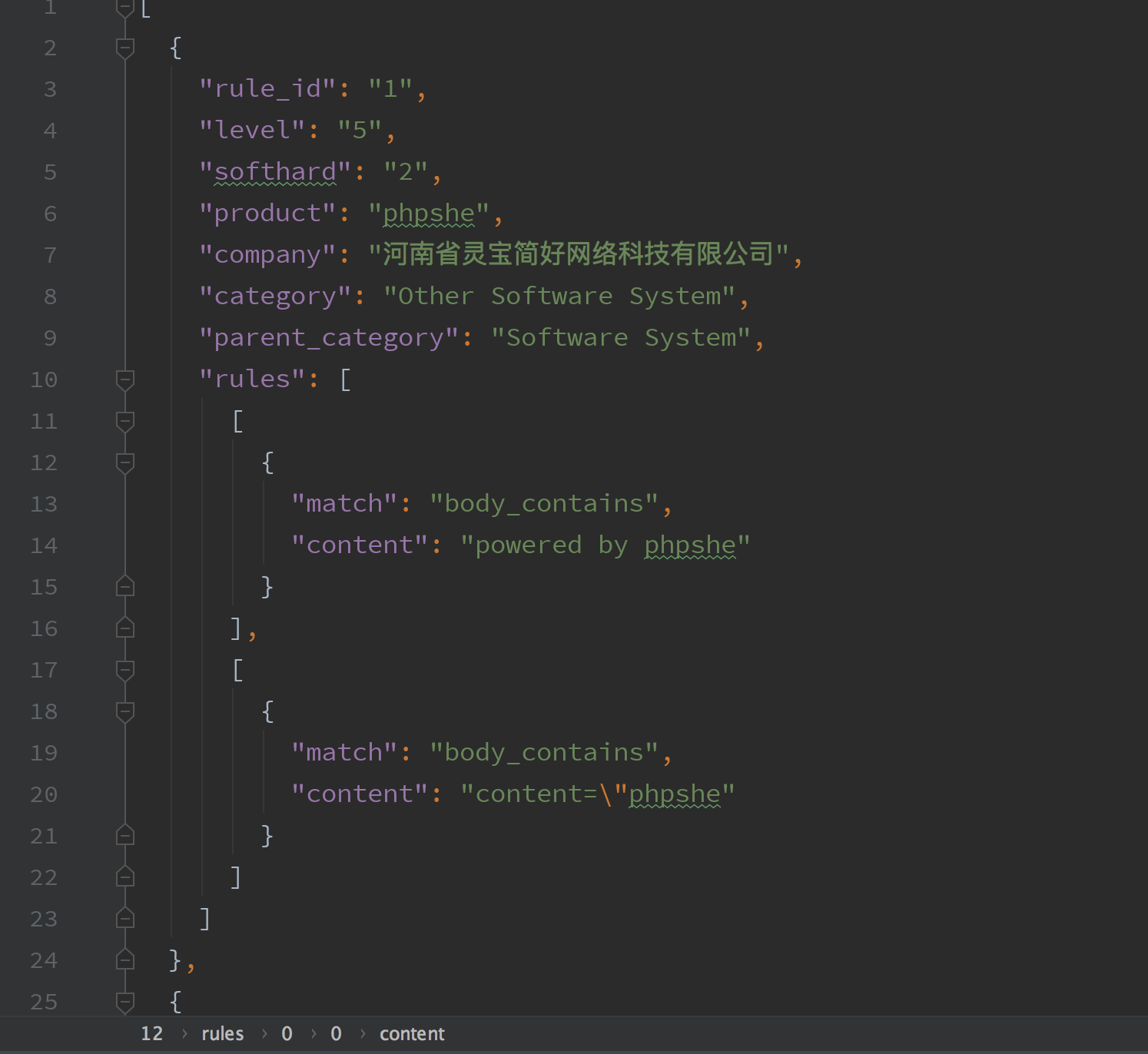Collapse the object fold on line 18
This screenshot has width=1148, height=1054.
[x=125, y=712]
